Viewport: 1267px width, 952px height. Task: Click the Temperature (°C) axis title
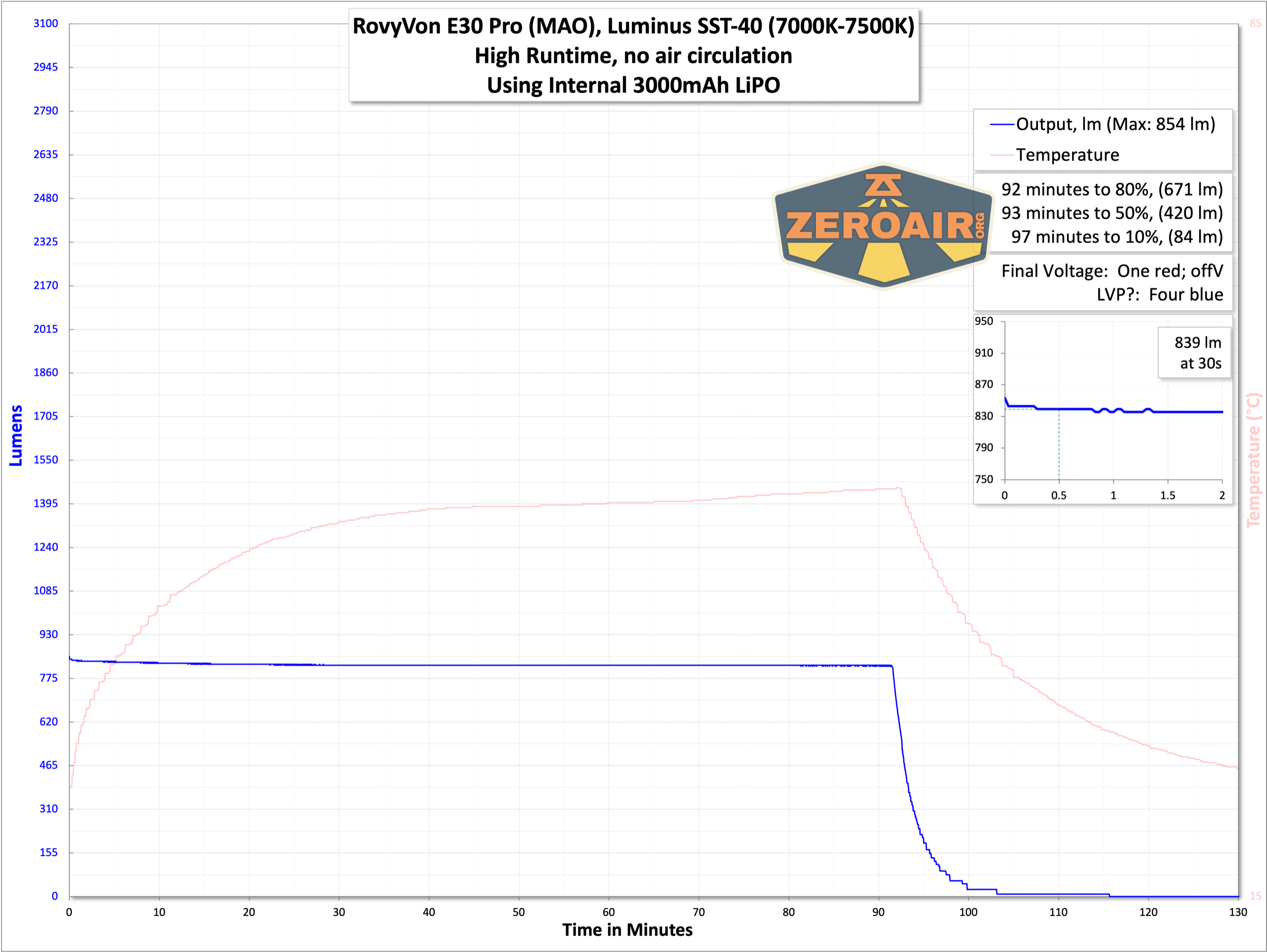tap(1254, 460)
